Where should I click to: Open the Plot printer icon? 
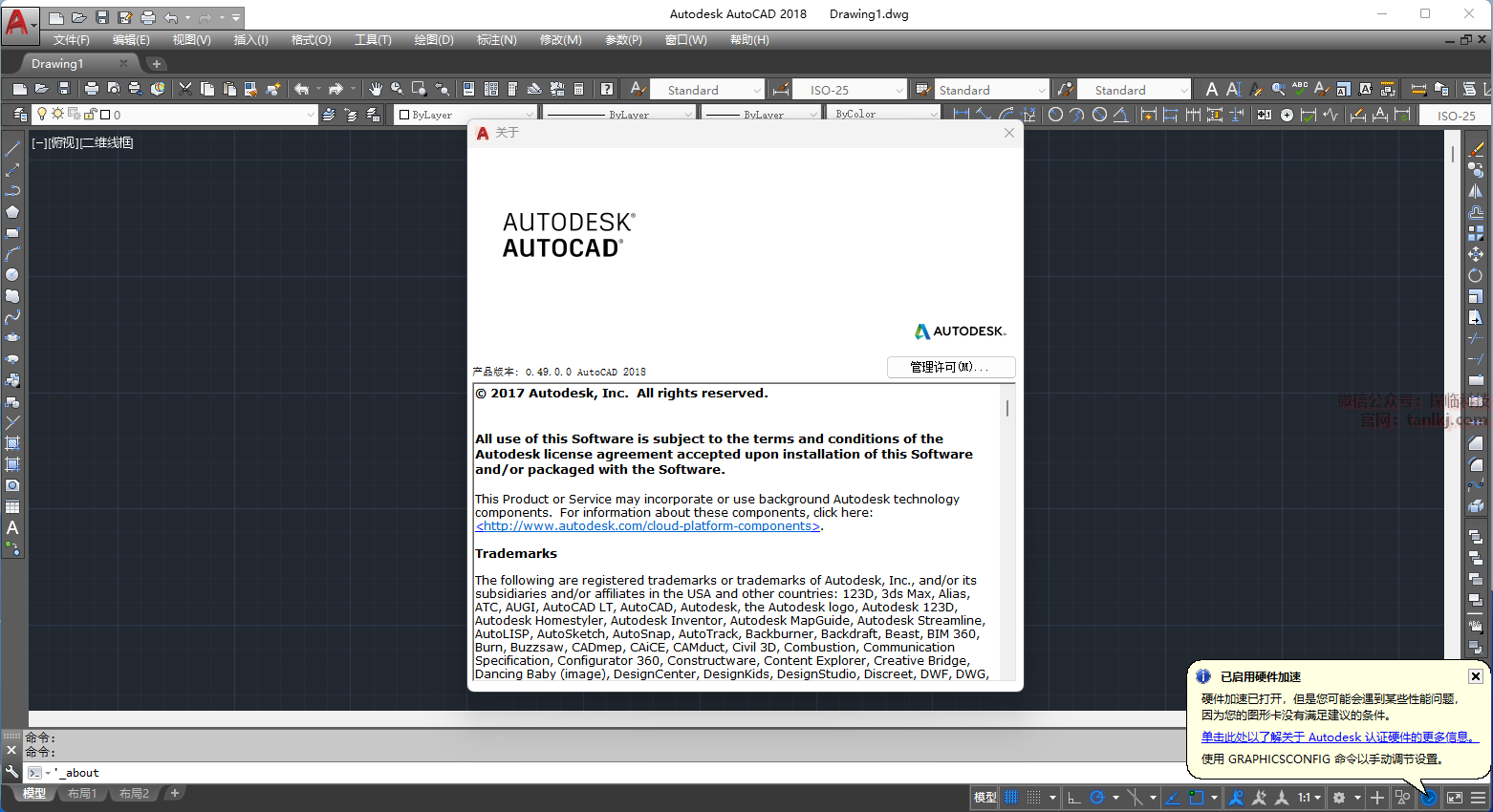pyautogui.click(x=92, y=89)
